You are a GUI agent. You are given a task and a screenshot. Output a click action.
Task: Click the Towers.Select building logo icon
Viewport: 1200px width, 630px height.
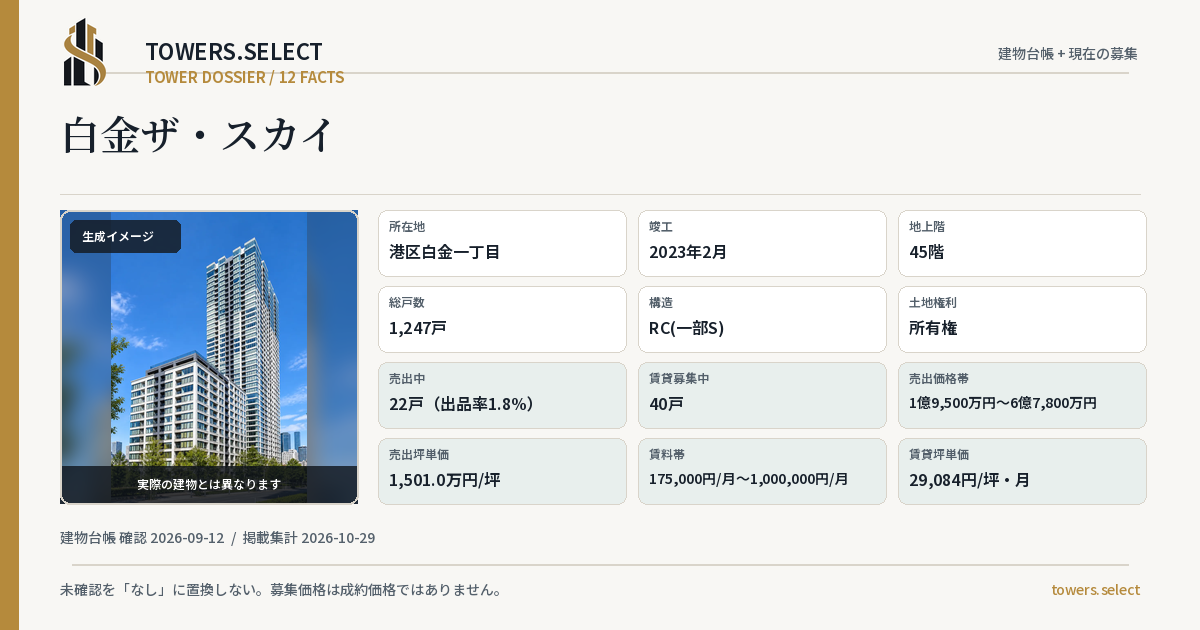click(85, 52)
